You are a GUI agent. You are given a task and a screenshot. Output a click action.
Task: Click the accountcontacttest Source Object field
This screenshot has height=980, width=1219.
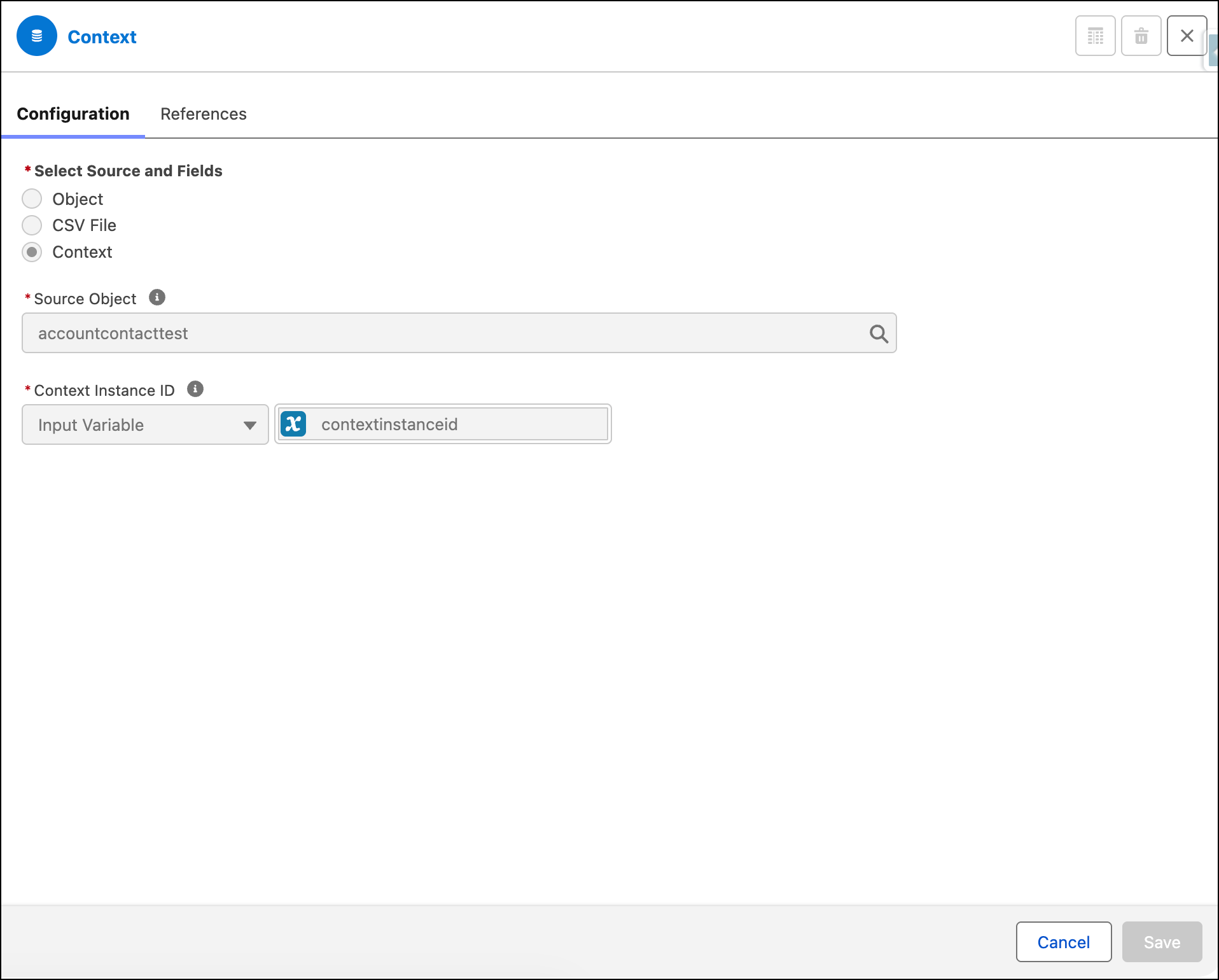click(x=459, y=333)
